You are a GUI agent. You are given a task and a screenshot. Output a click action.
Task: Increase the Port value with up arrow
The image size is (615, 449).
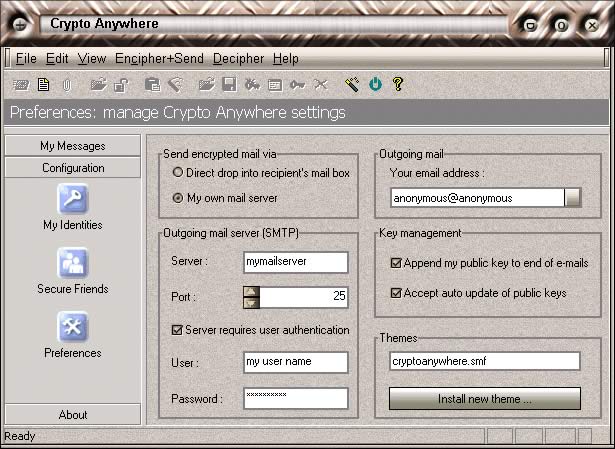pyautogui.click(x=251, y=291)
